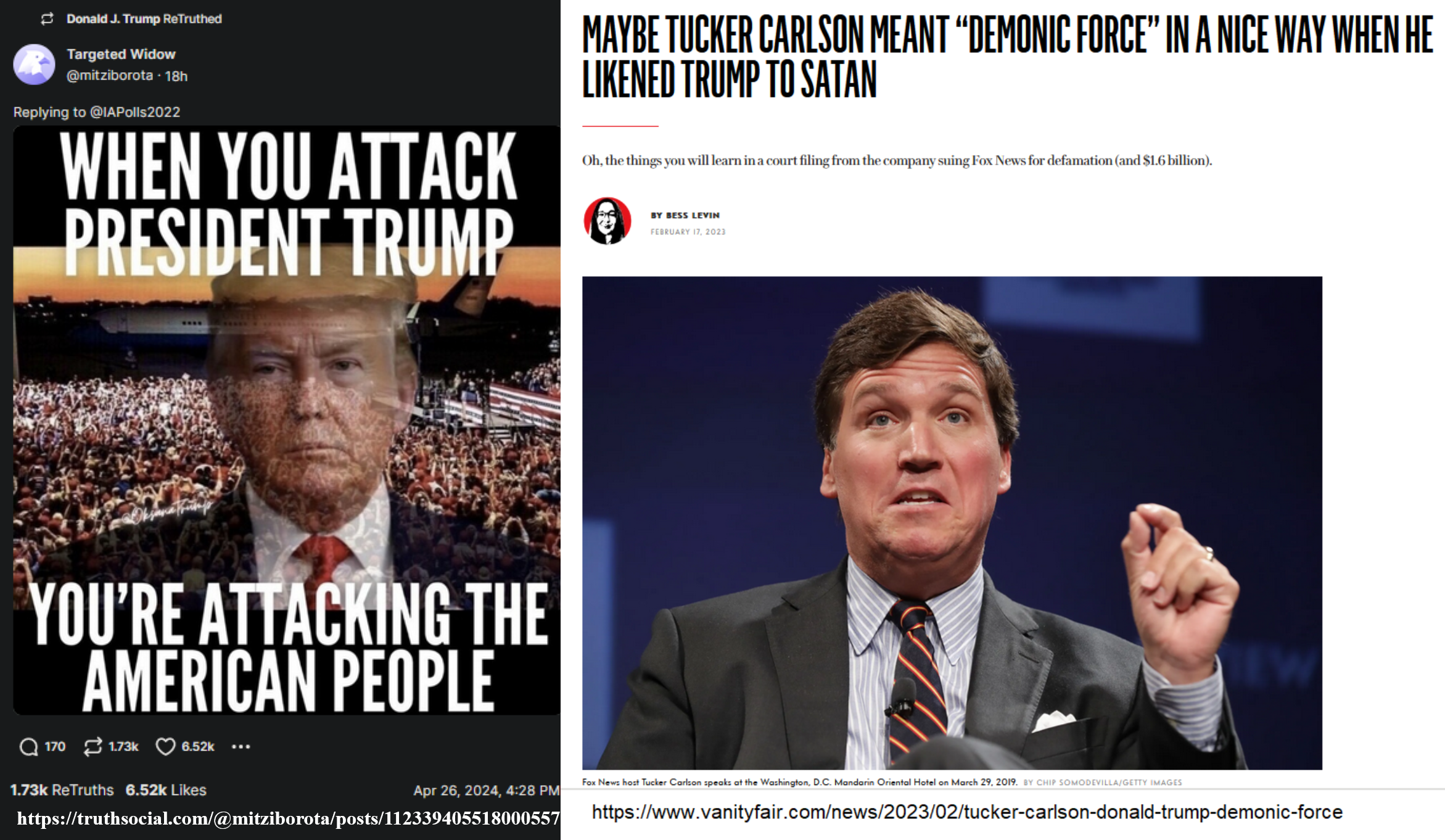
Task: Click the ReTruth arrows icon beside 1.73k
Action: 93,747
